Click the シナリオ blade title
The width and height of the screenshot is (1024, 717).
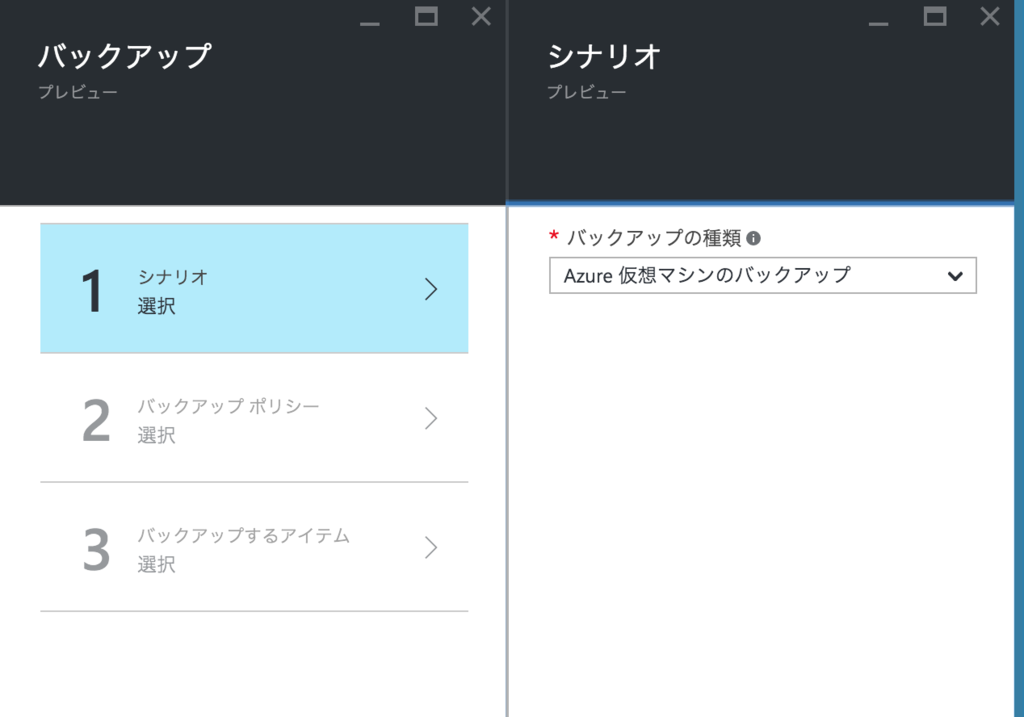[x=604, y=56]
